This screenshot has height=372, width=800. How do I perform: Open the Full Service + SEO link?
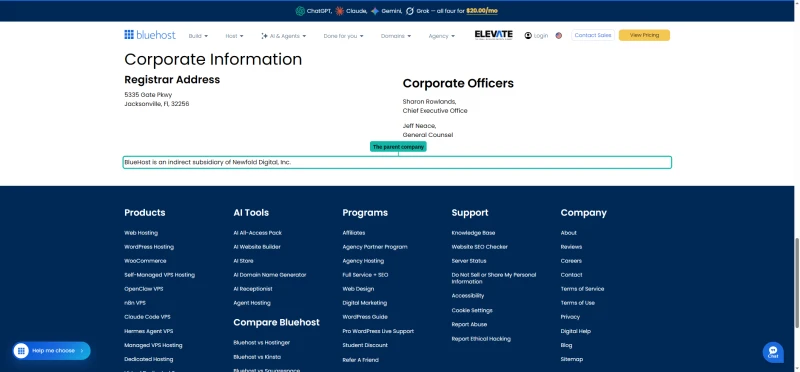pyautogui.click(x=365, y=275)
